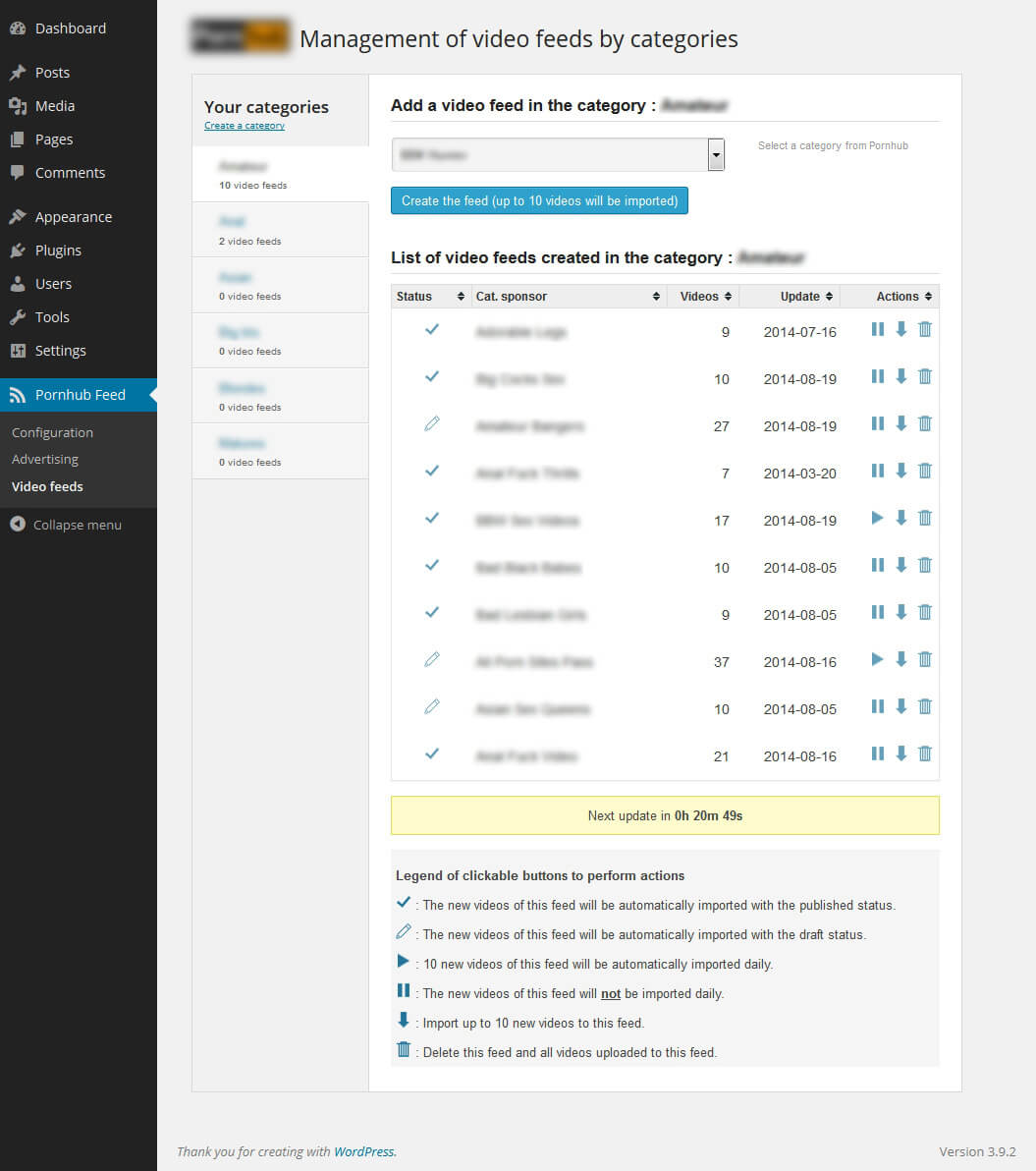Import new videos to the 17-video feed
The height and width of the screenshot is (1171, 1036).
[x=901, y=518]
